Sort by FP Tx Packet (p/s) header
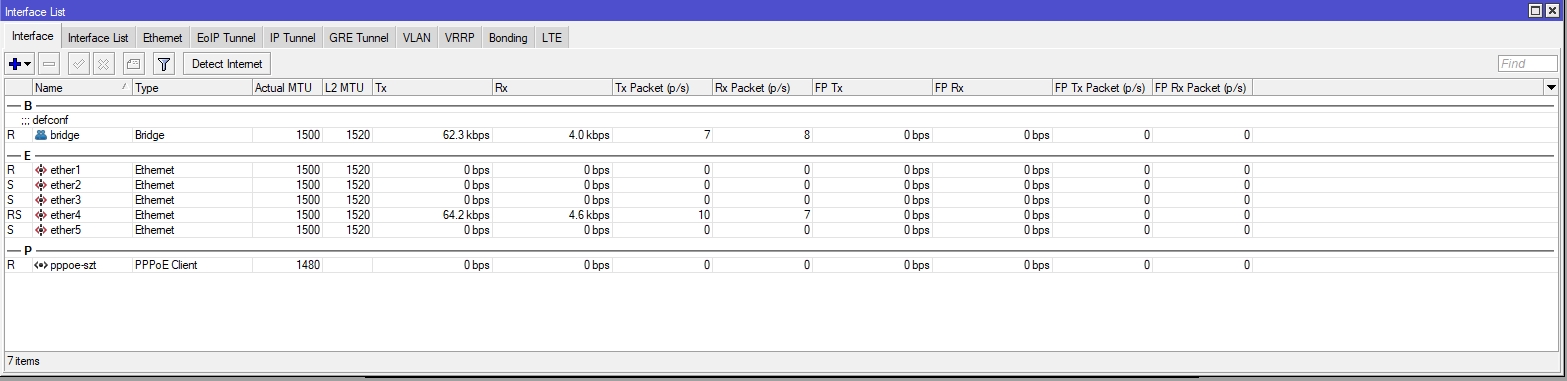The image size is (1567, 381). coord(1102,88)
